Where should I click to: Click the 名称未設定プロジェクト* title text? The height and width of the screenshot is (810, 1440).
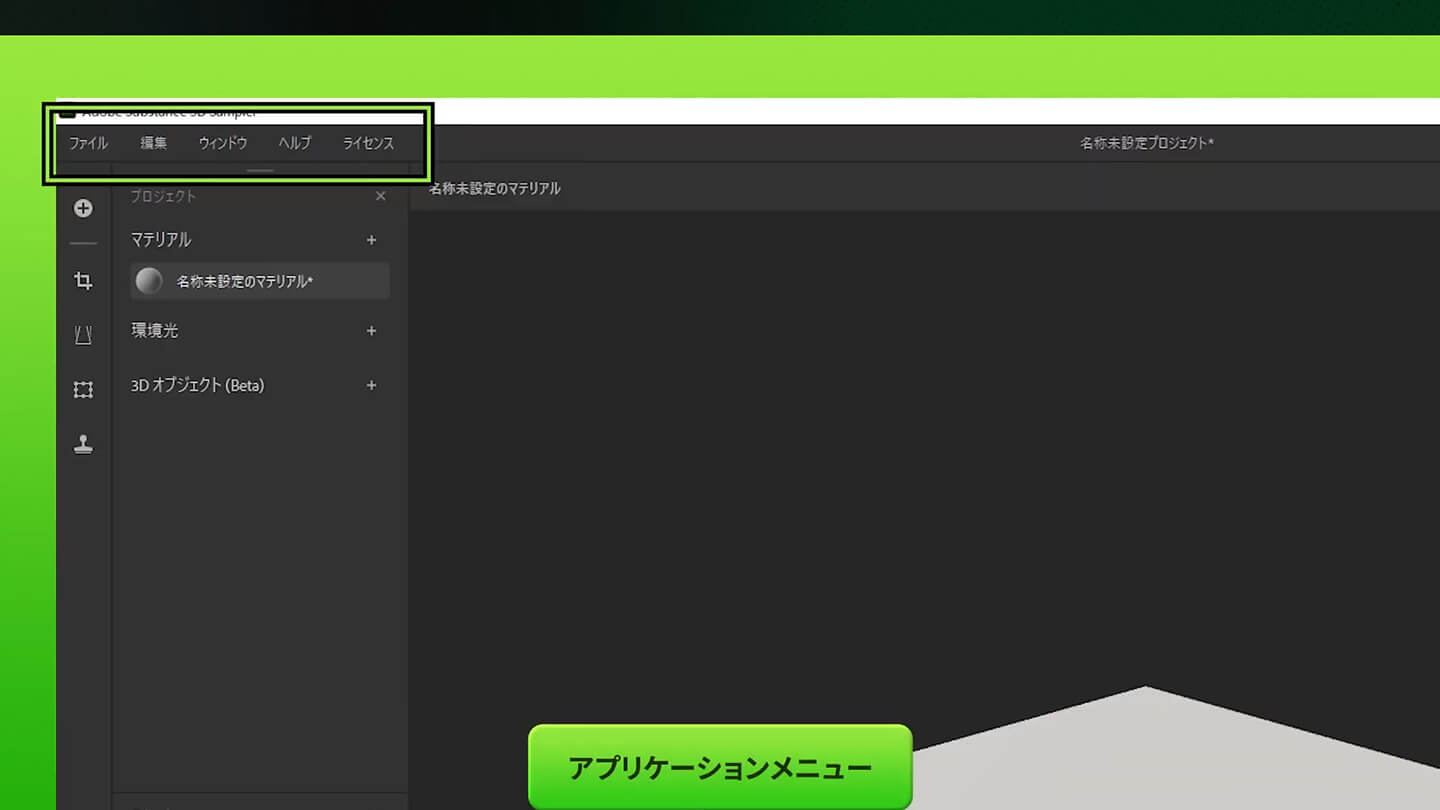pyautogui.click(x=1147, y=143)
